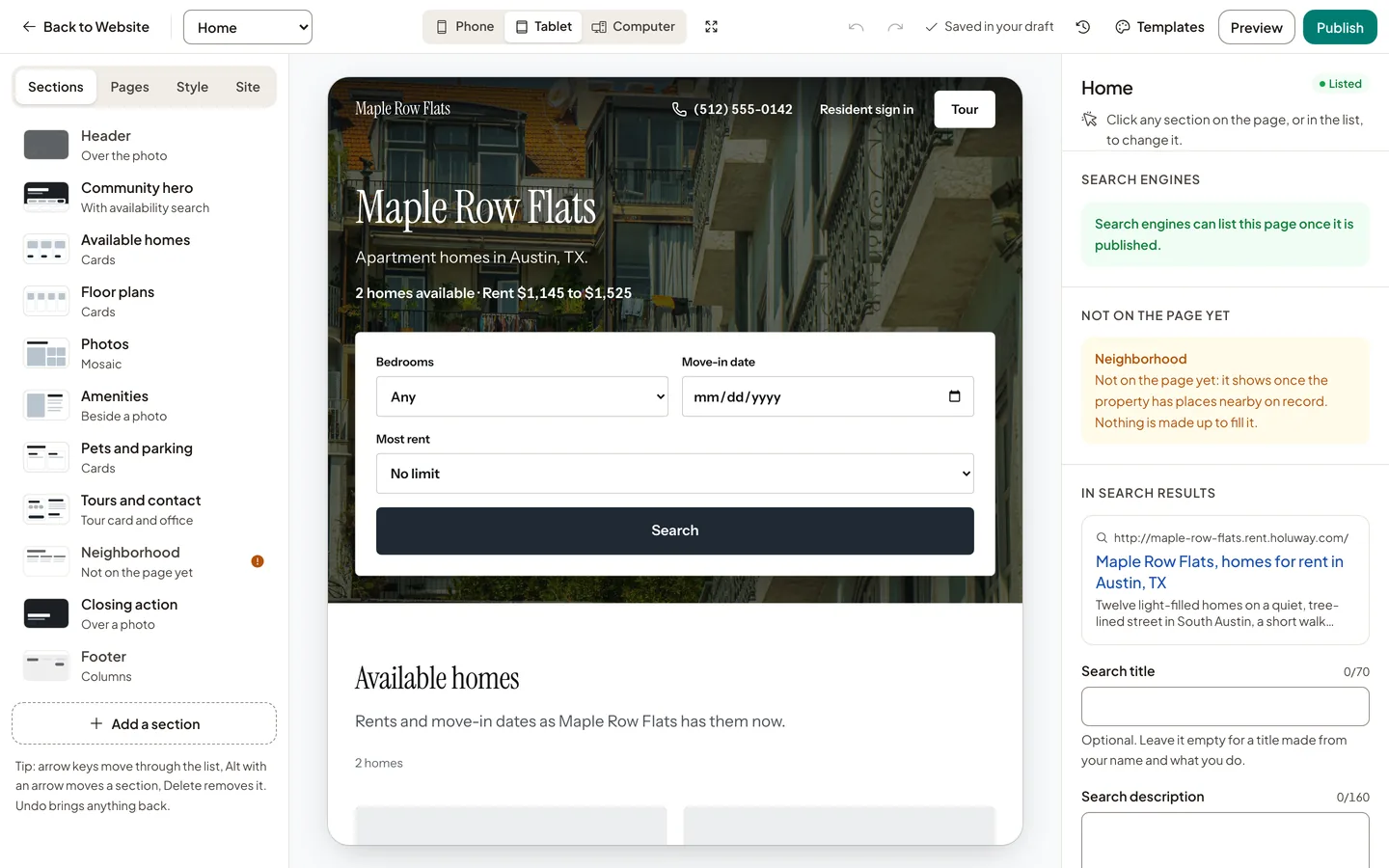The height and width of the screenshot is (868, 1389).
Task: Select the Available homes section icon
Action: point(46,249)
